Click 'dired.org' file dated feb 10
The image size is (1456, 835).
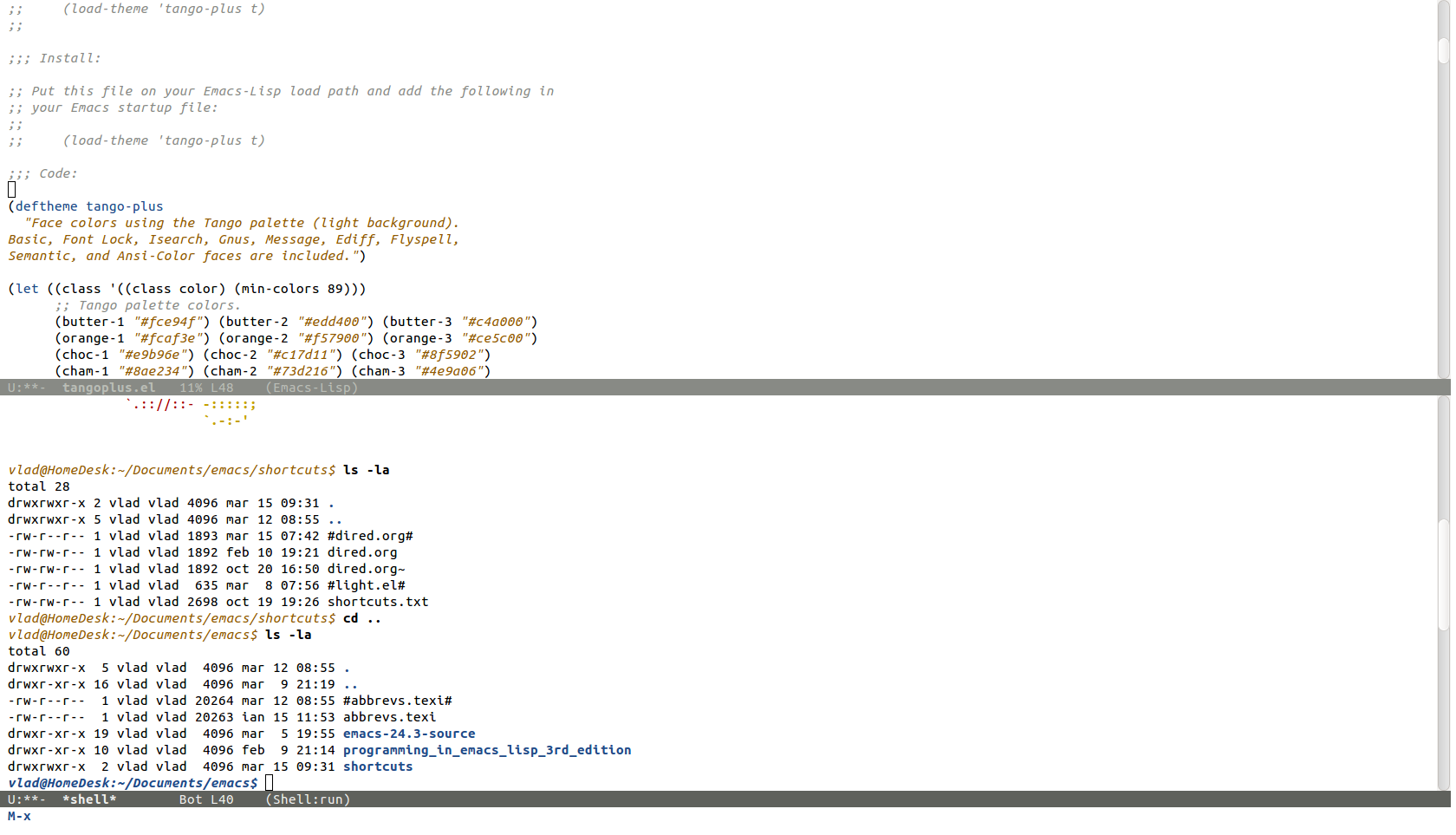pyautogui.click(x=362, y=552)
